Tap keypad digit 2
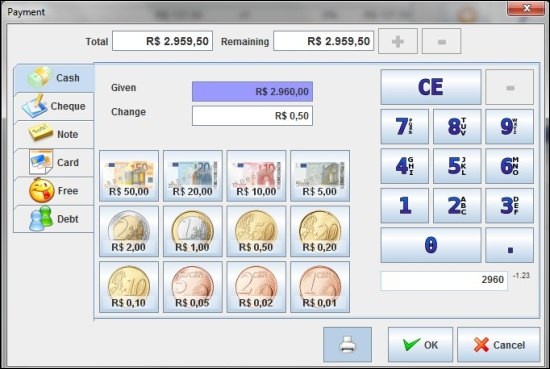Viewport: 550px width, 369px height. pos(457,206)
